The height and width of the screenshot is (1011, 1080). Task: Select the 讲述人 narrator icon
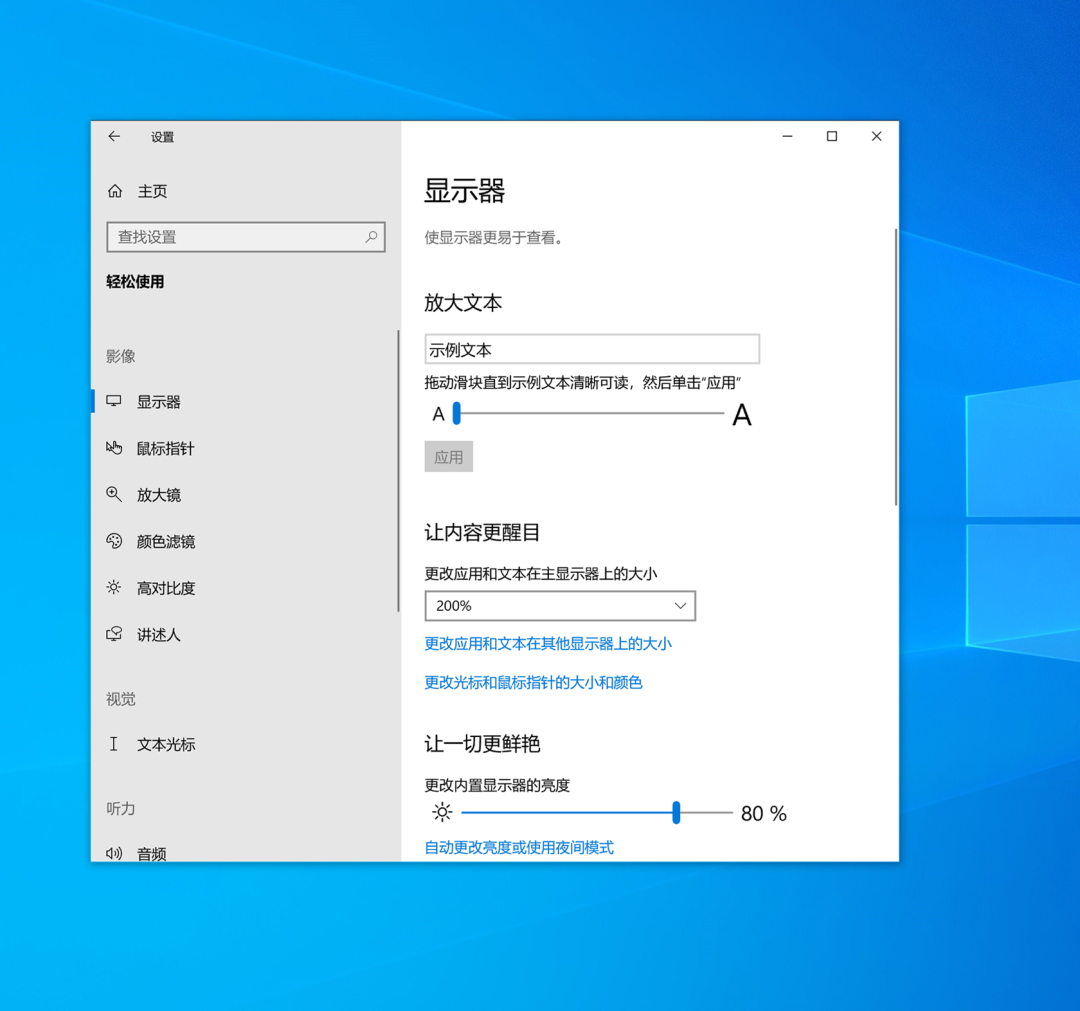point(114,634)
